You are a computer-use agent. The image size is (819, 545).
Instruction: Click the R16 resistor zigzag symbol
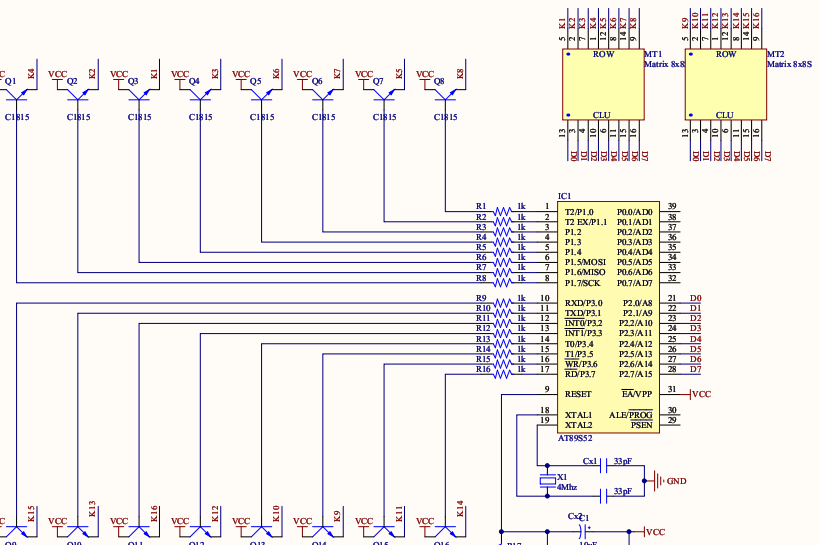pyautogui.click(x=502, y=374)
